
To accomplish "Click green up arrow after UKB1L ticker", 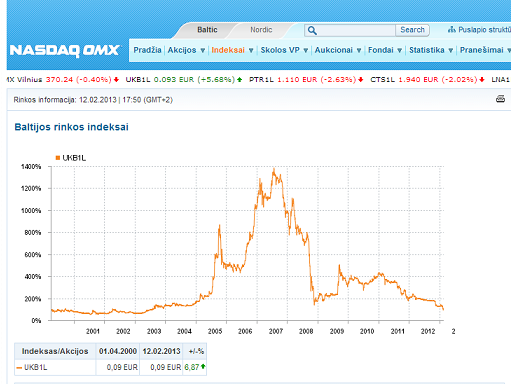I will [239, 79].
